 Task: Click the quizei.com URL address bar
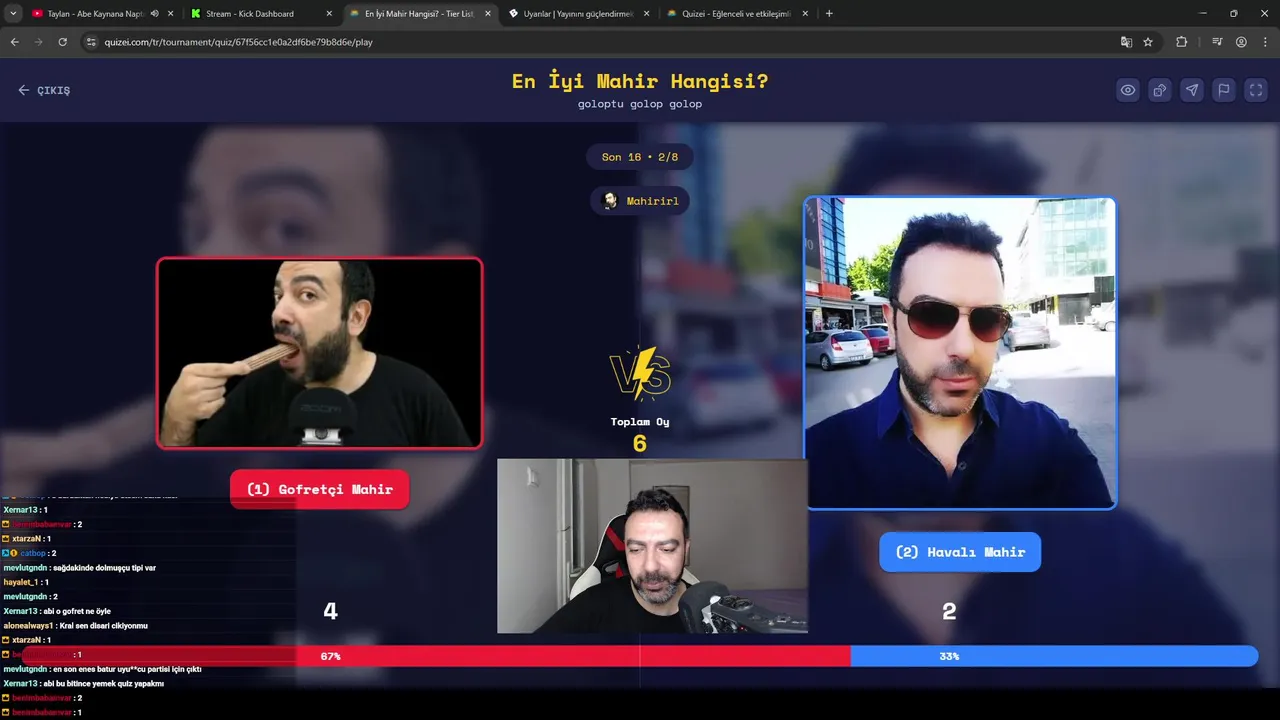coord(600,42)
